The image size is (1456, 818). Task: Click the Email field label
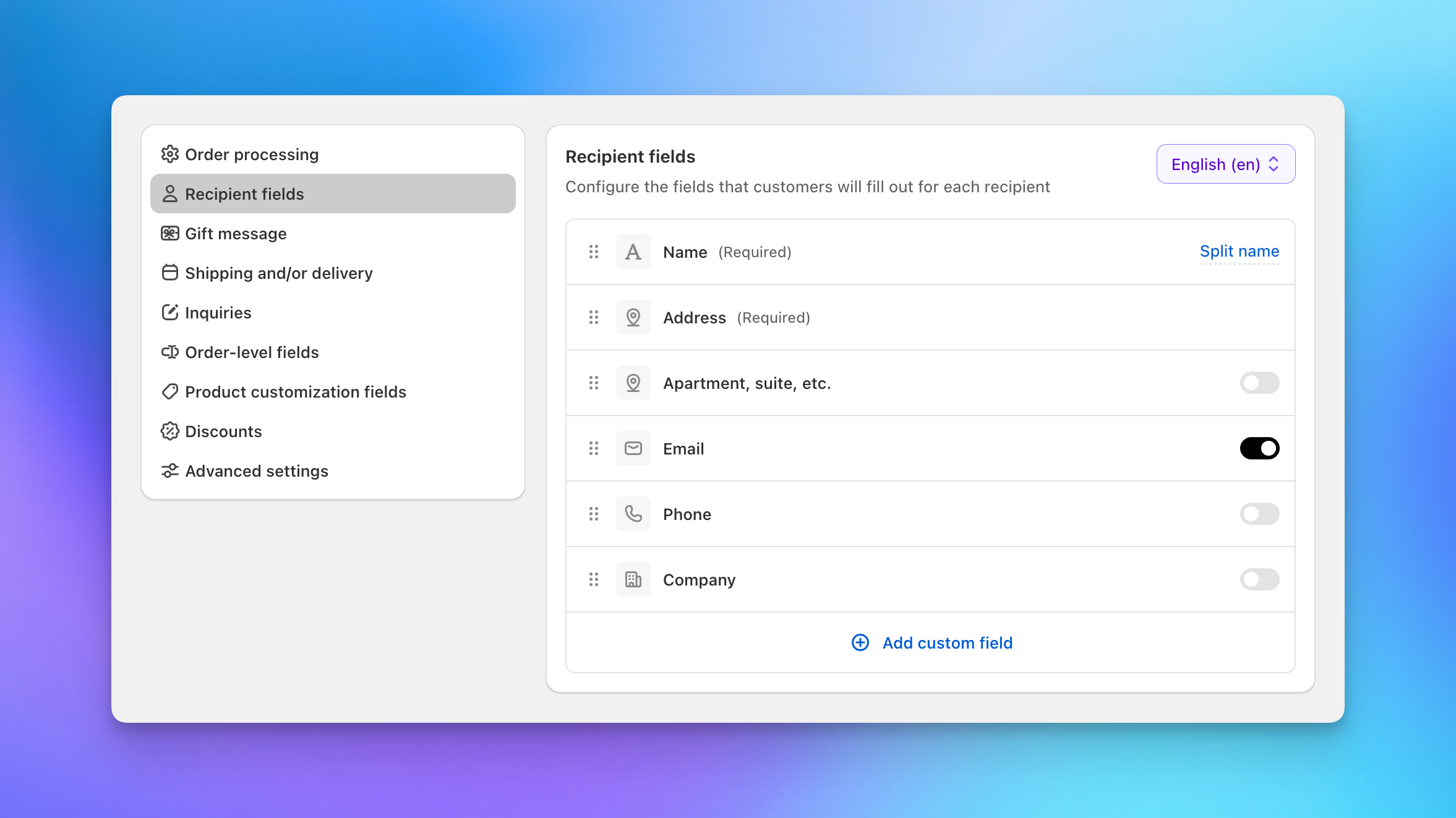(683, 449)
